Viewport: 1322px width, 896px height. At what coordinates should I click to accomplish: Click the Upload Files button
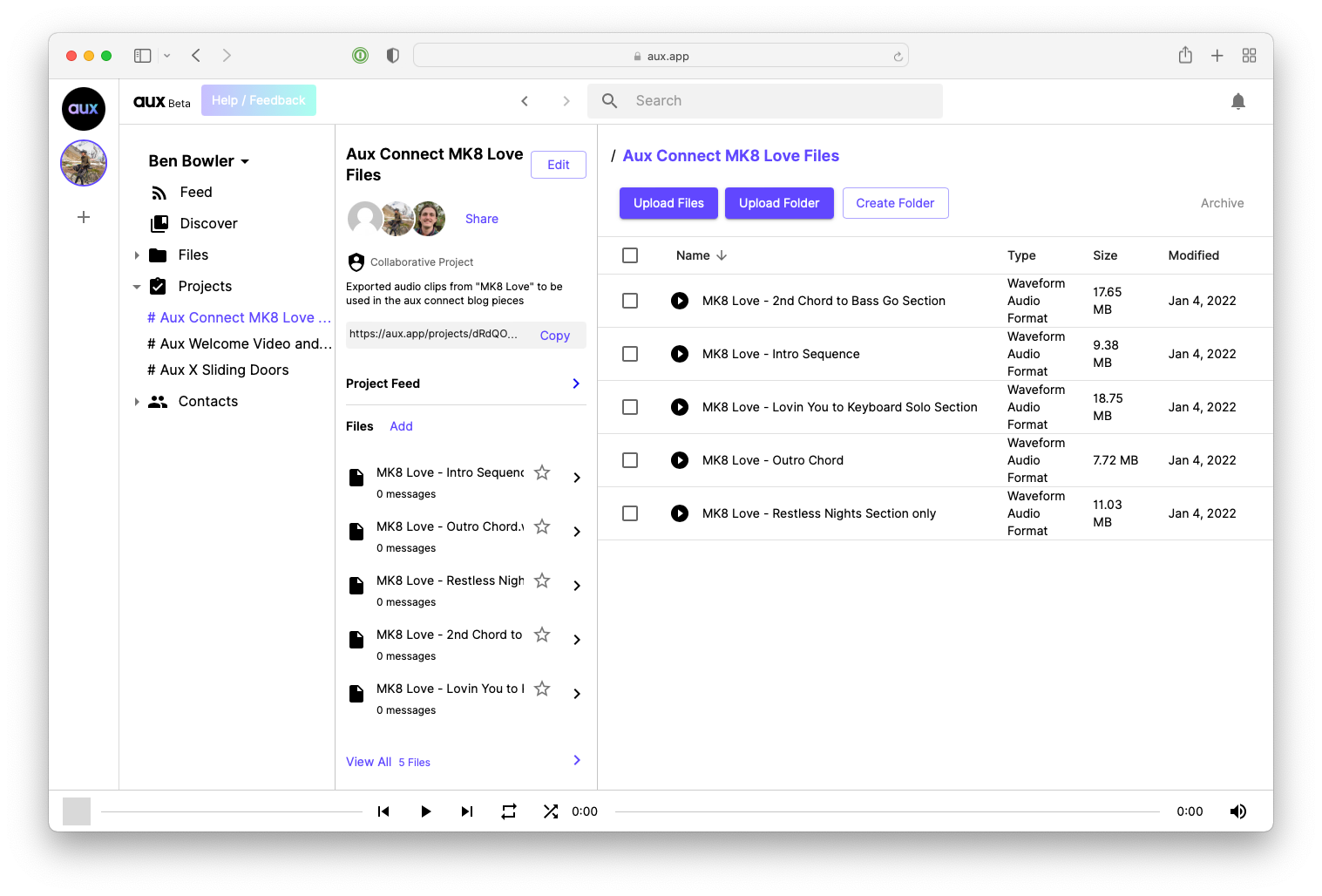tap(668, 203)
